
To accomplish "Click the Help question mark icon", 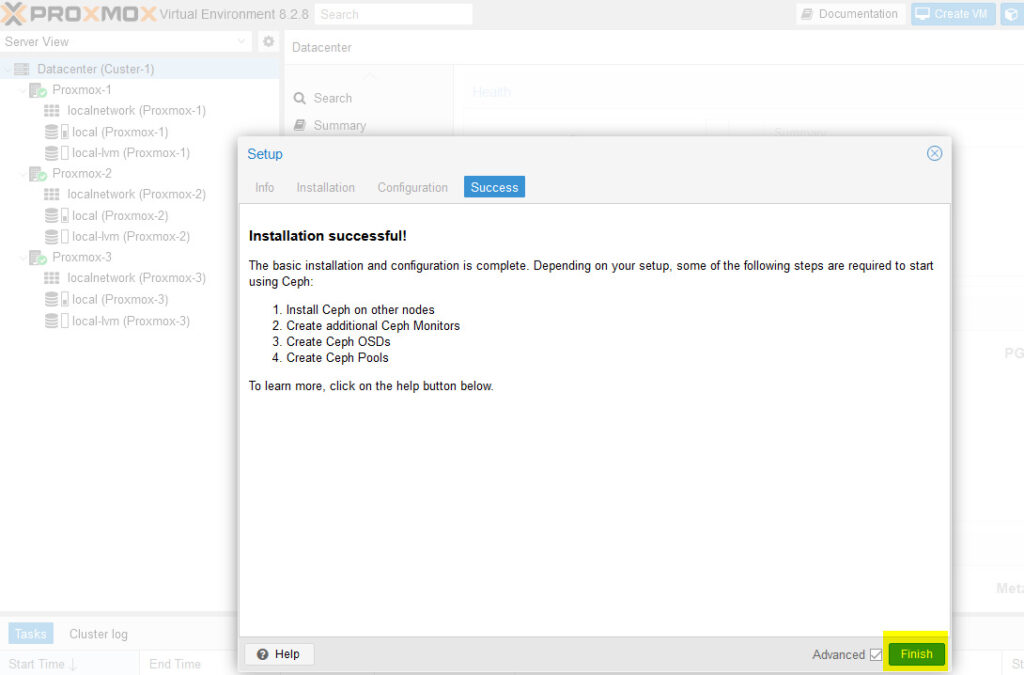I will pyautogui.click(x=263, y=654).
